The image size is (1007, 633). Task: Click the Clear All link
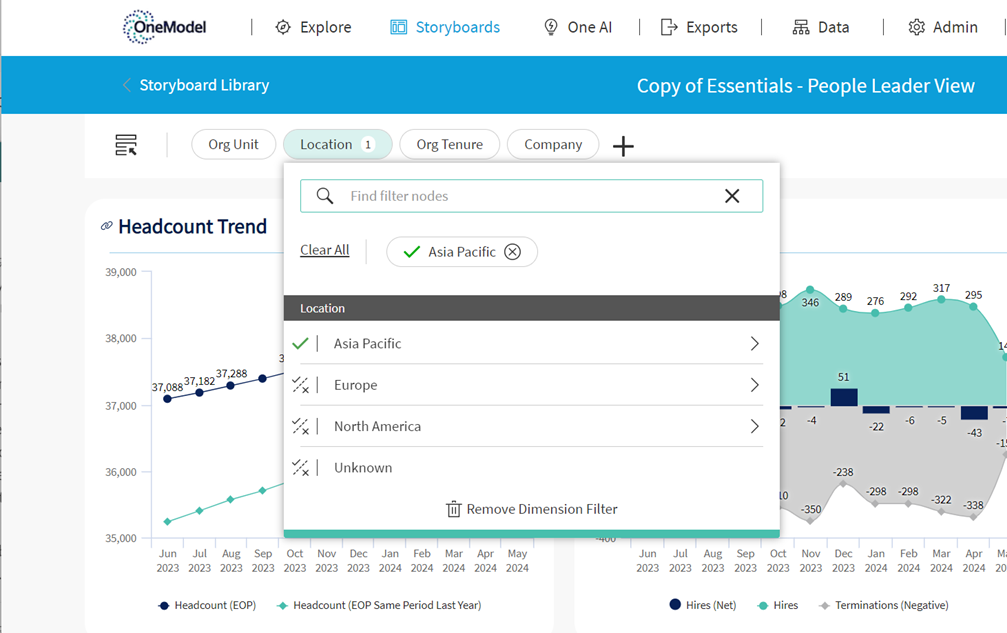point(324,250)
